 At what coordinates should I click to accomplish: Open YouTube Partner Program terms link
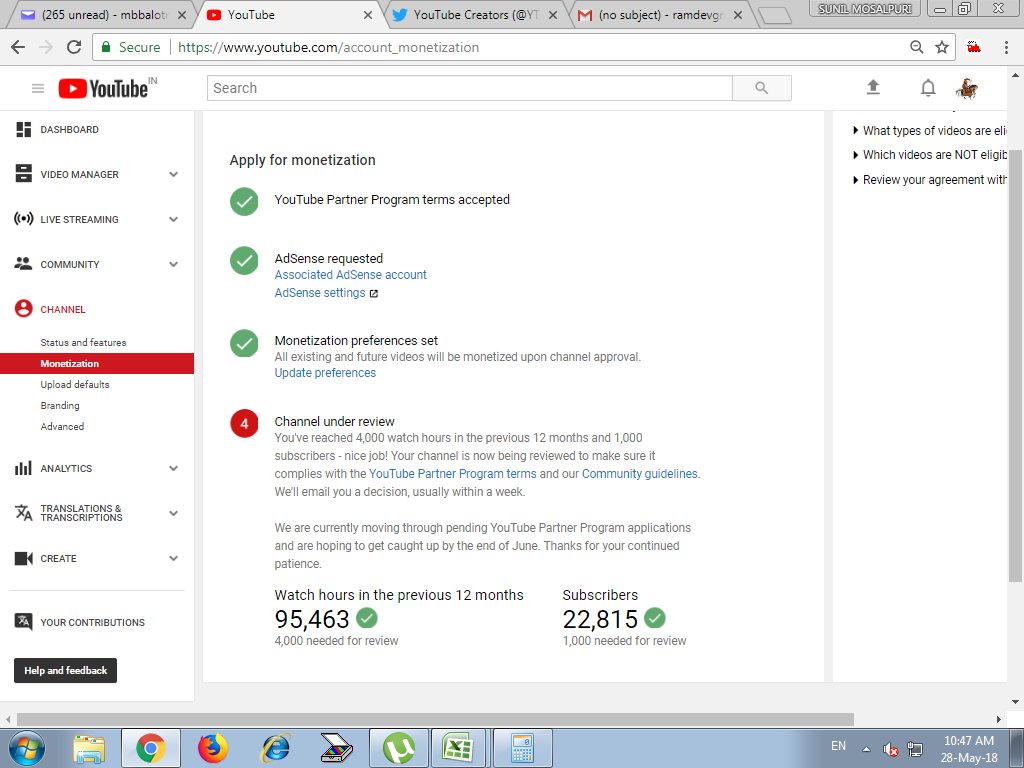point(453,473)
